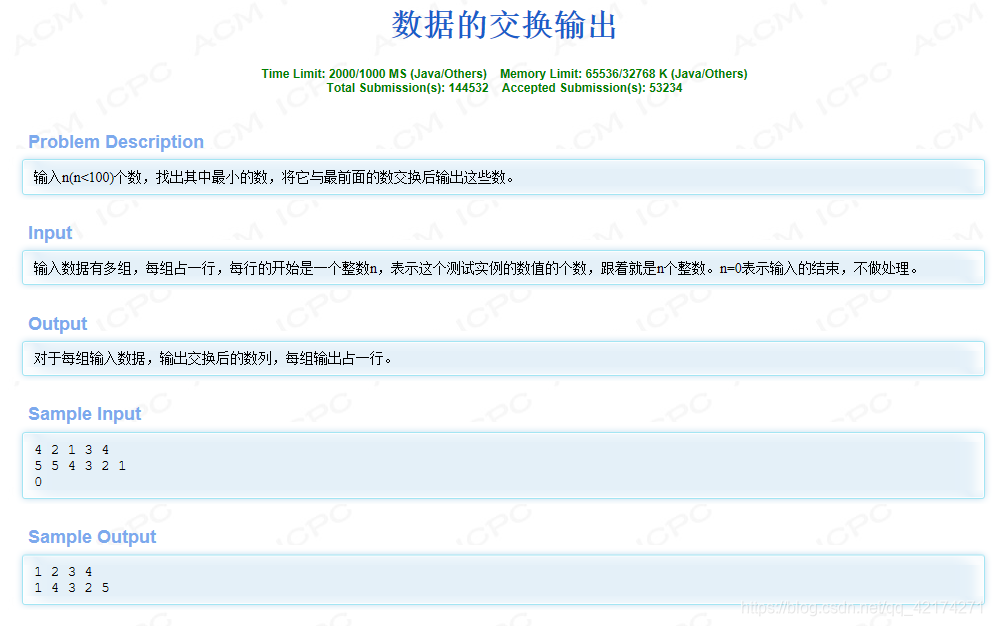Click the page title 数据的交换输出
Viewport: 992px width, 626px height.
504,25
